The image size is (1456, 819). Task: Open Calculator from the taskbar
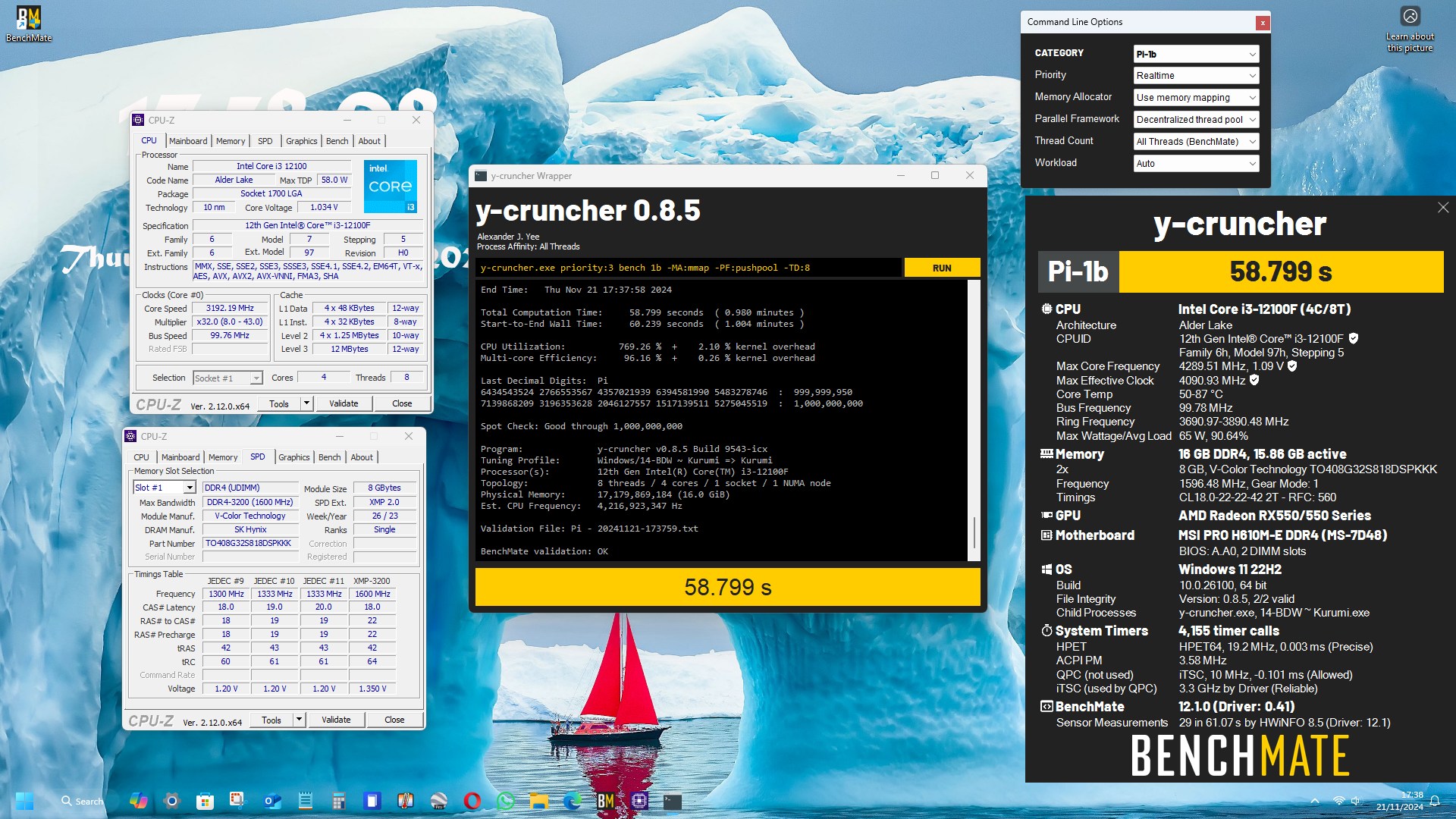point(339,801)
